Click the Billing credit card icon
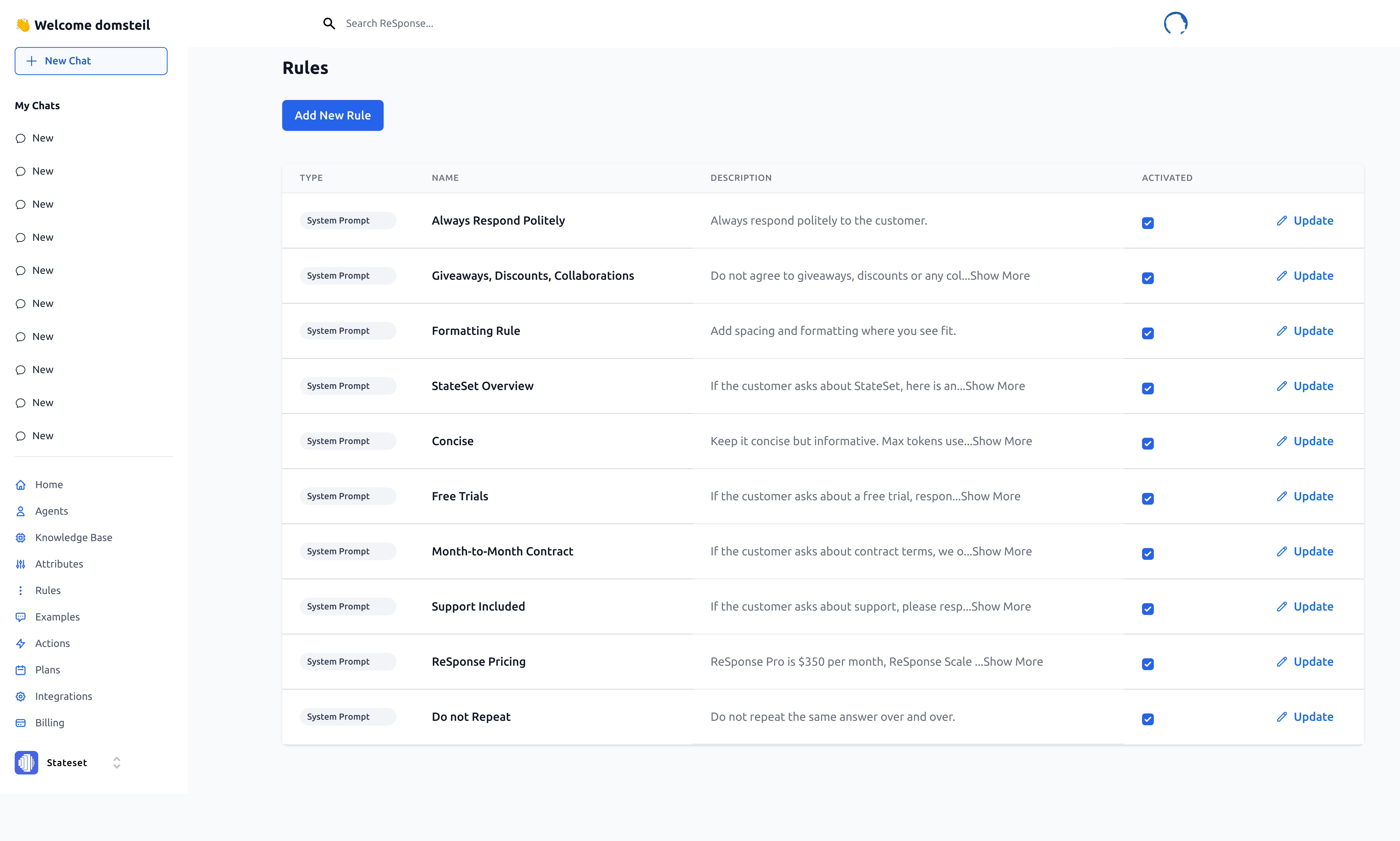Image resolution: width=1400 pixels, height=841 pixels. (x=20, y=723)
